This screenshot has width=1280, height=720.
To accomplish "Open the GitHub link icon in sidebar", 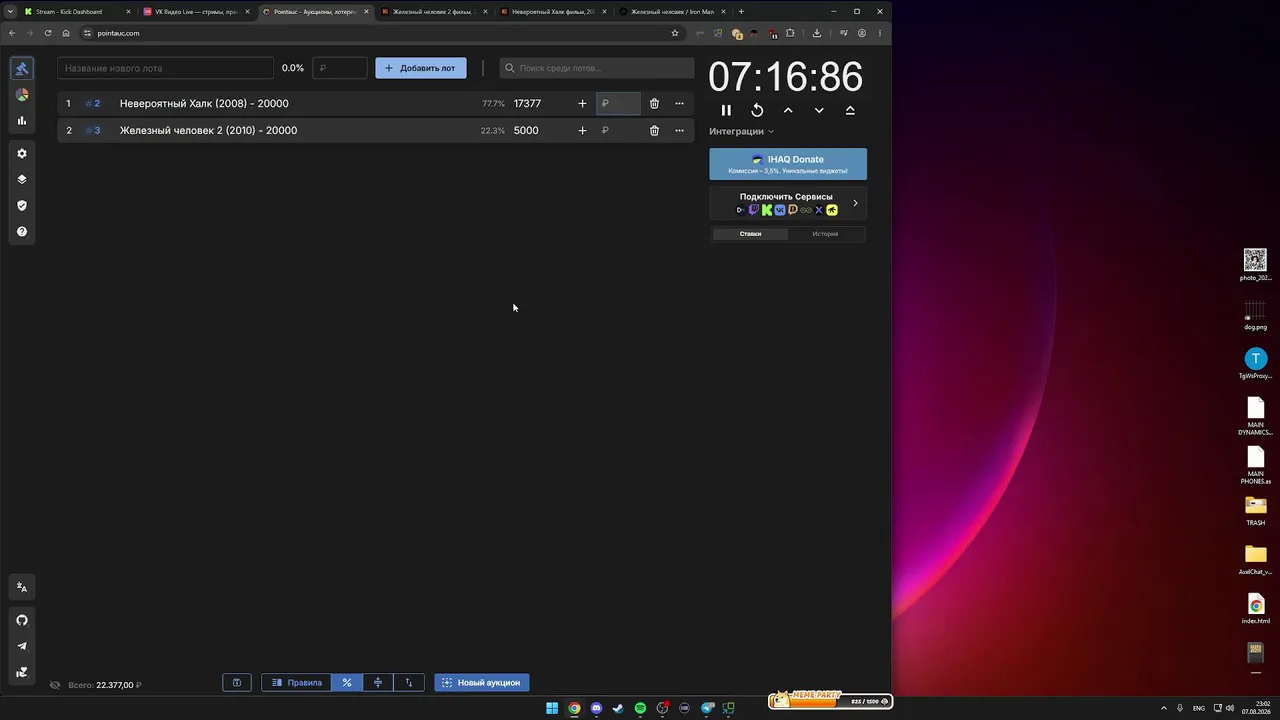I will pyautogui.click(x=22, y=620).
